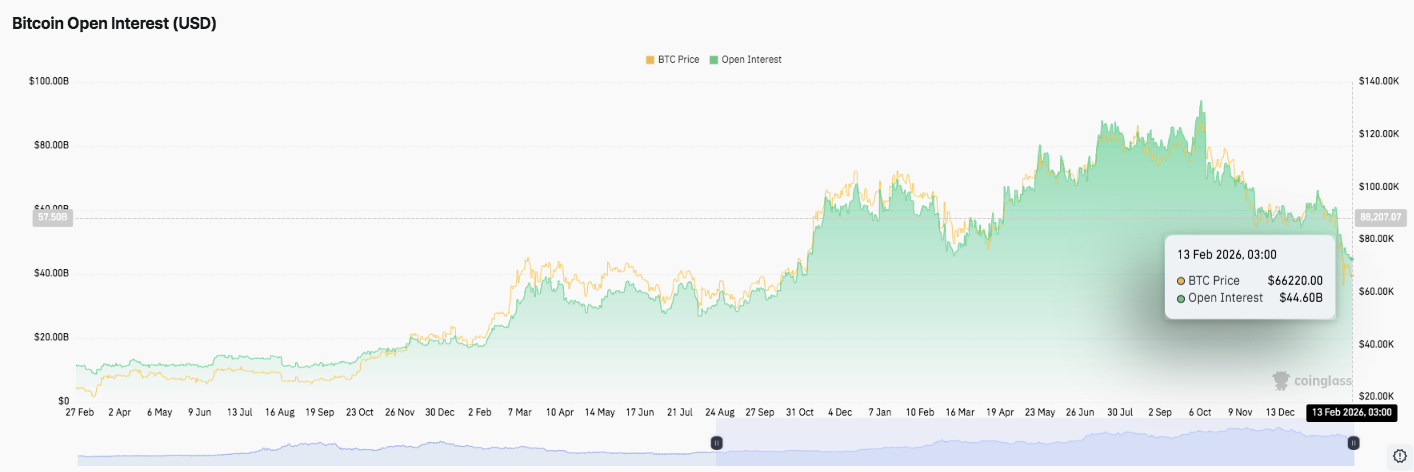Image resolution: width=1414 pixels, height=472 pixels.
Task: Click the 13 Feb 2026, 03:00 axis label
Action: click(x=1350, y=411)
